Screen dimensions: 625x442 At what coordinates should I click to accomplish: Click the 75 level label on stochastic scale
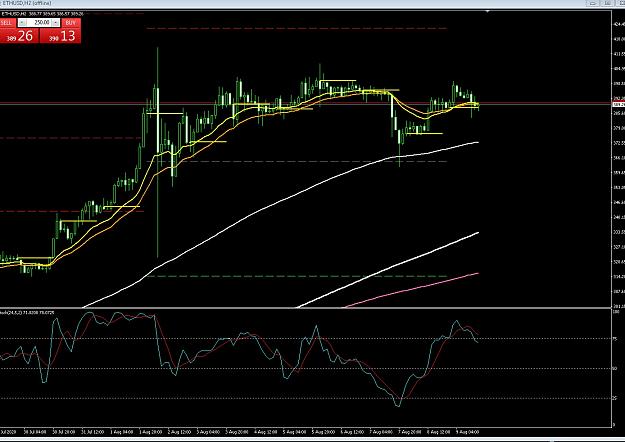pos(615,339)
